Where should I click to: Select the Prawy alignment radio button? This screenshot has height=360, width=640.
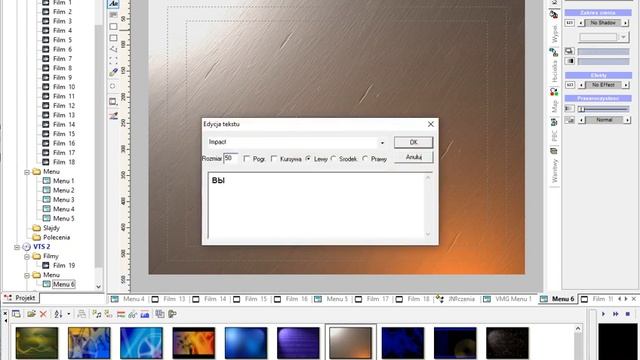pyautogui.click(x=365, y=159)
